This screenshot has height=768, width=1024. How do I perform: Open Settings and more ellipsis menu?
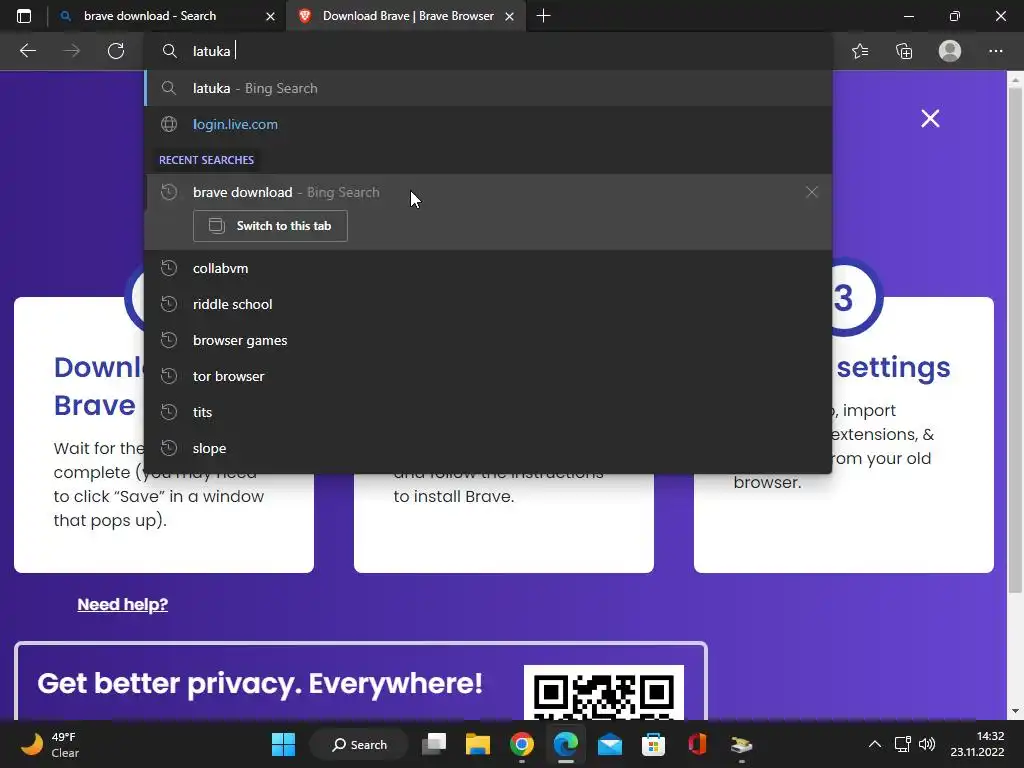coord(995,51)
